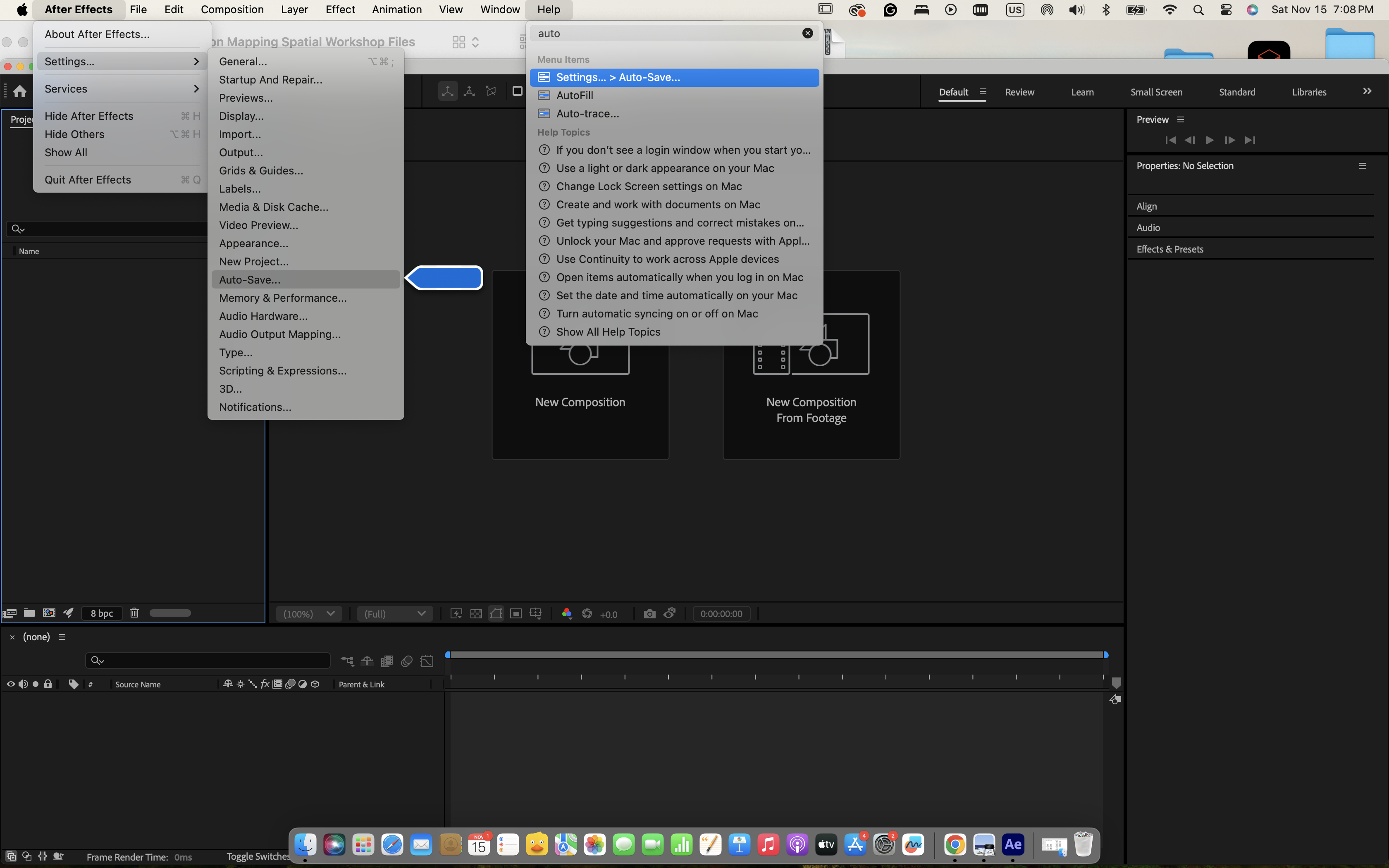The width and height of the screenshot is (1389, 868).
Task: Toggle Motion Blur enable switch in timeline
Action: tap(406, 661)
